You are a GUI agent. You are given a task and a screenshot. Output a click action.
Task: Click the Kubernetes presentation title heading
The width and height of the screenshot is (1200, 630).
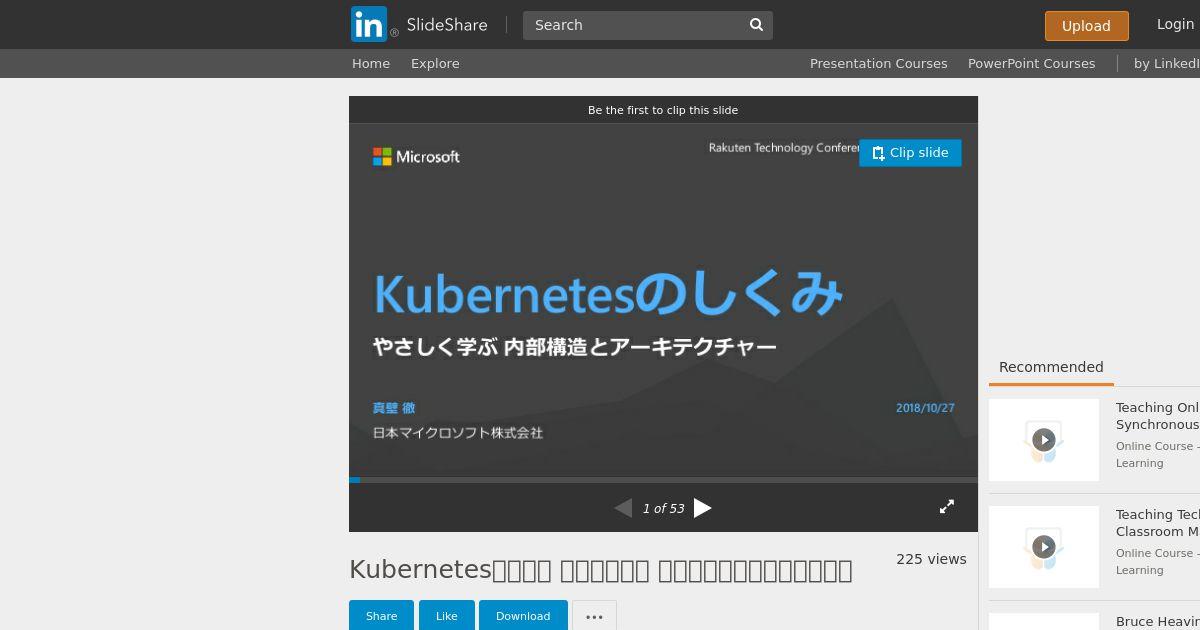click(x=600, y=569)
